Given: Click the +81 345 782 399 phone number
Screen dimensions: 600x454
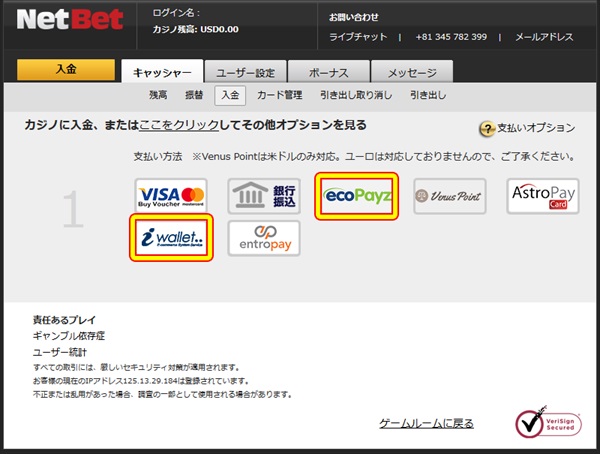Looking at the screenshot, I should 451,37.
